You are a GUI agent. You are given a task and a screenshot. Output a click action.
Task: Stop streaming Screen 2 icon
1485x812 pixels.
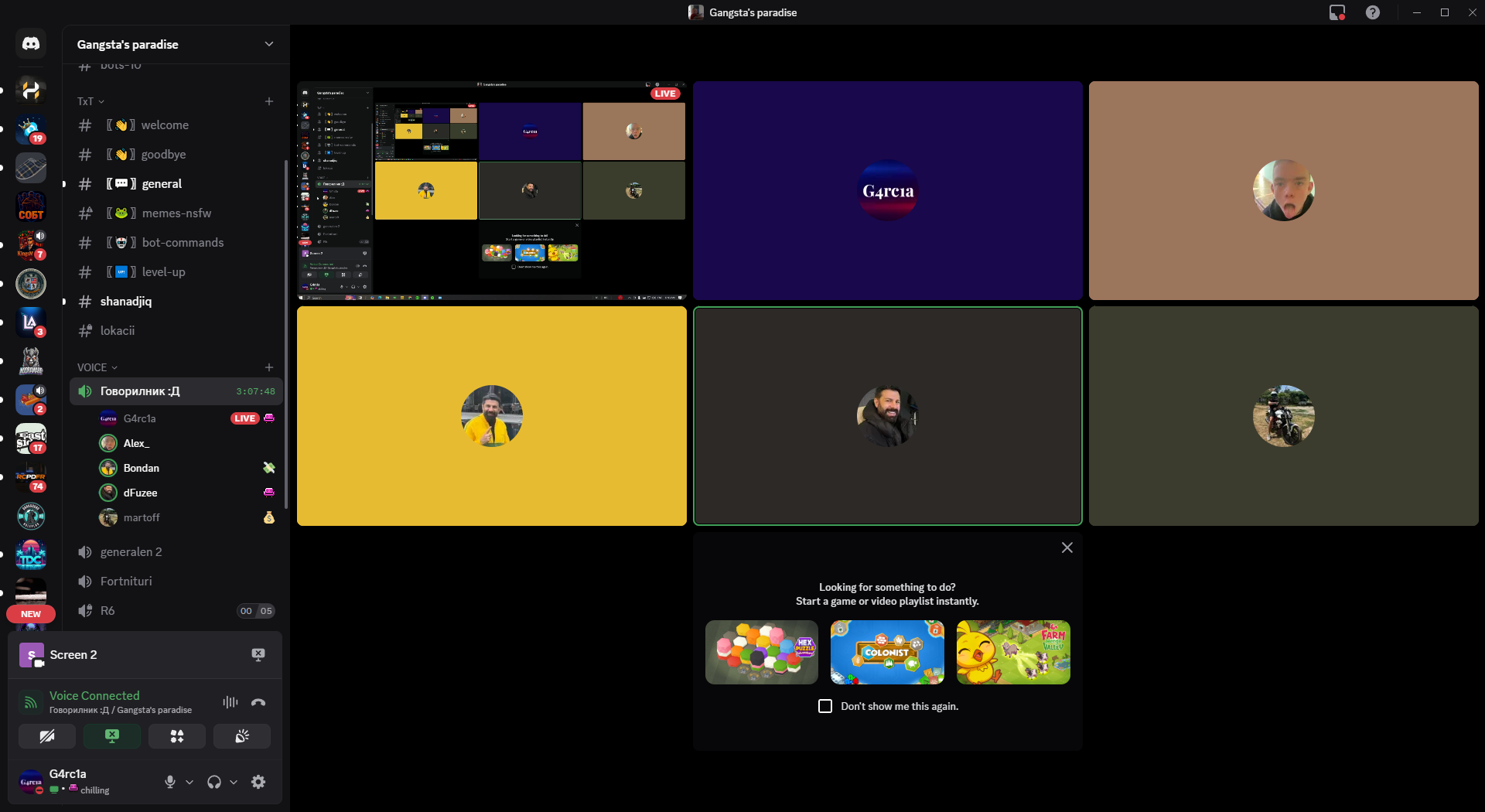[258, 655]
